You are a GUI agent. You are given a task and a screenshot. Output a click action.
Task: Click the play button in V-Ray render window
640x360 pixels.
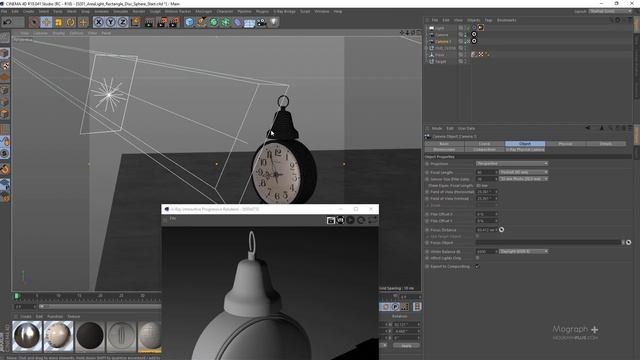pyautogui.click(x=351, y=220)
